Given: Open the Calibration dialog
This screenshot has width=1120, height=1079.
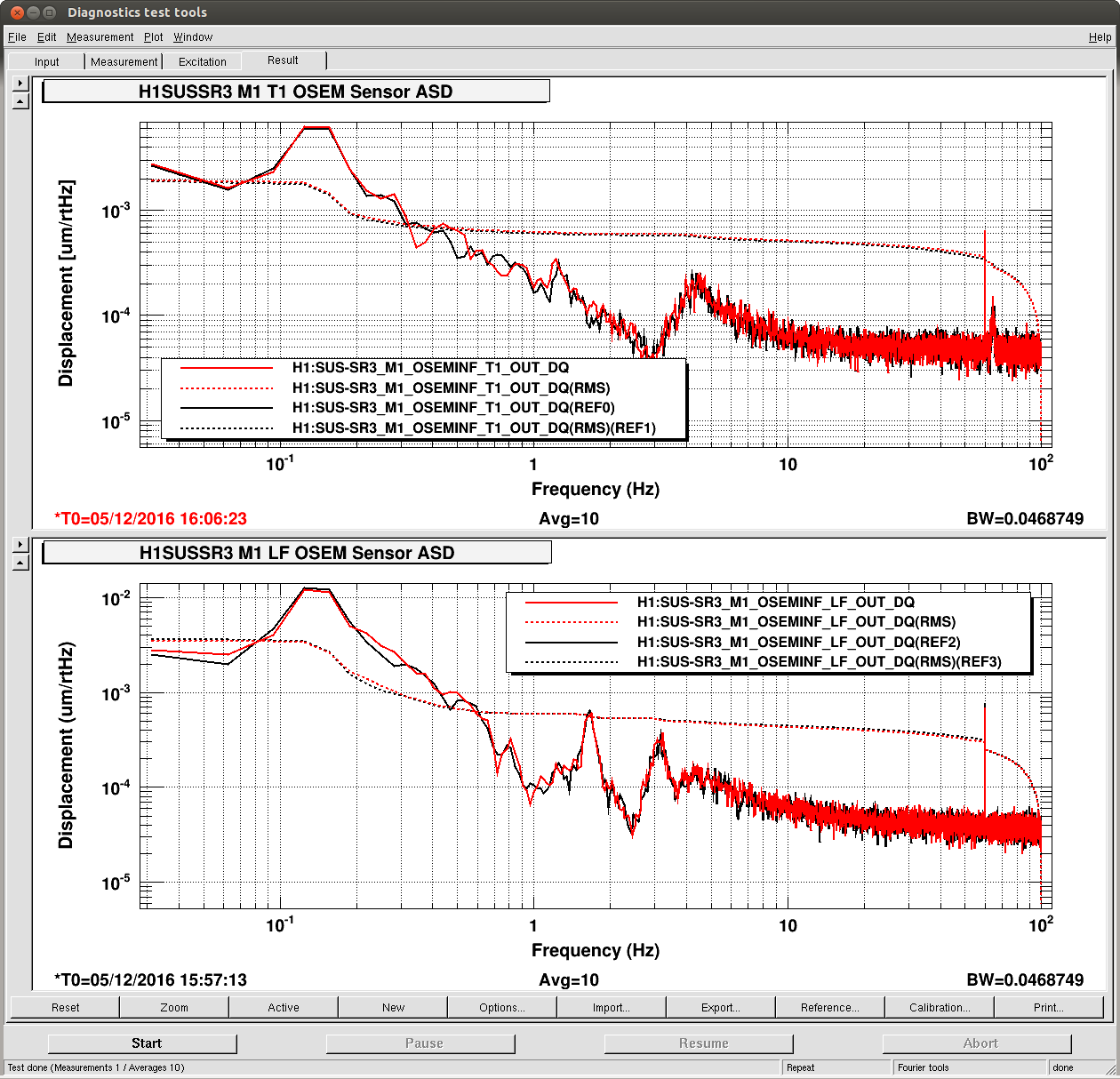Looking at the screenshot, I should (x=940, y=1007).
